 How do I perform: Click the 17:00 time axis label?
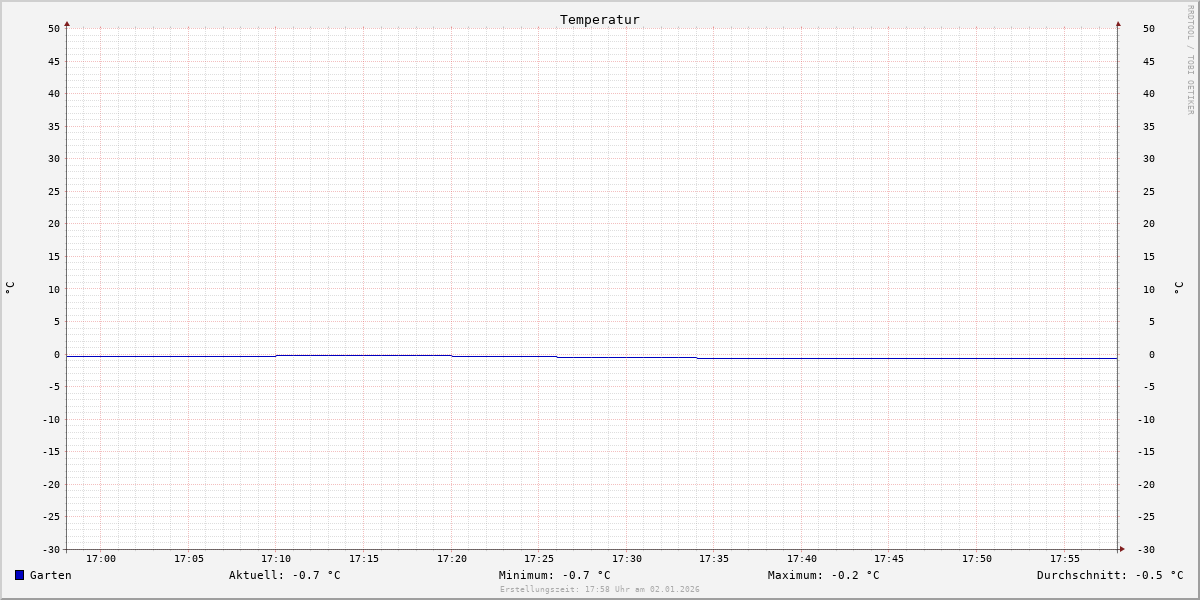(101, 559)
